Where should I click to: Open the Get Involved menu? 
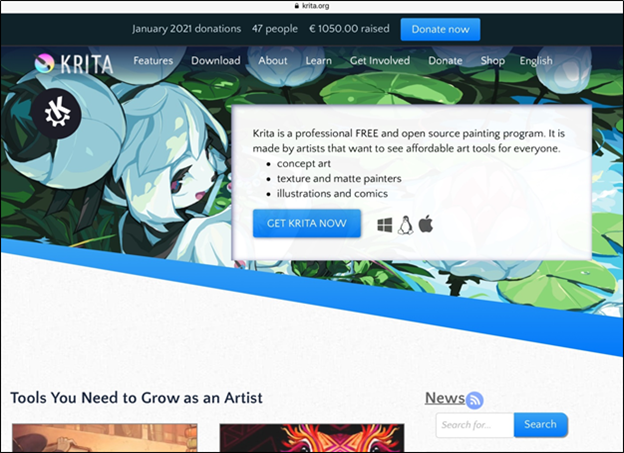click(x=380, y=61)
